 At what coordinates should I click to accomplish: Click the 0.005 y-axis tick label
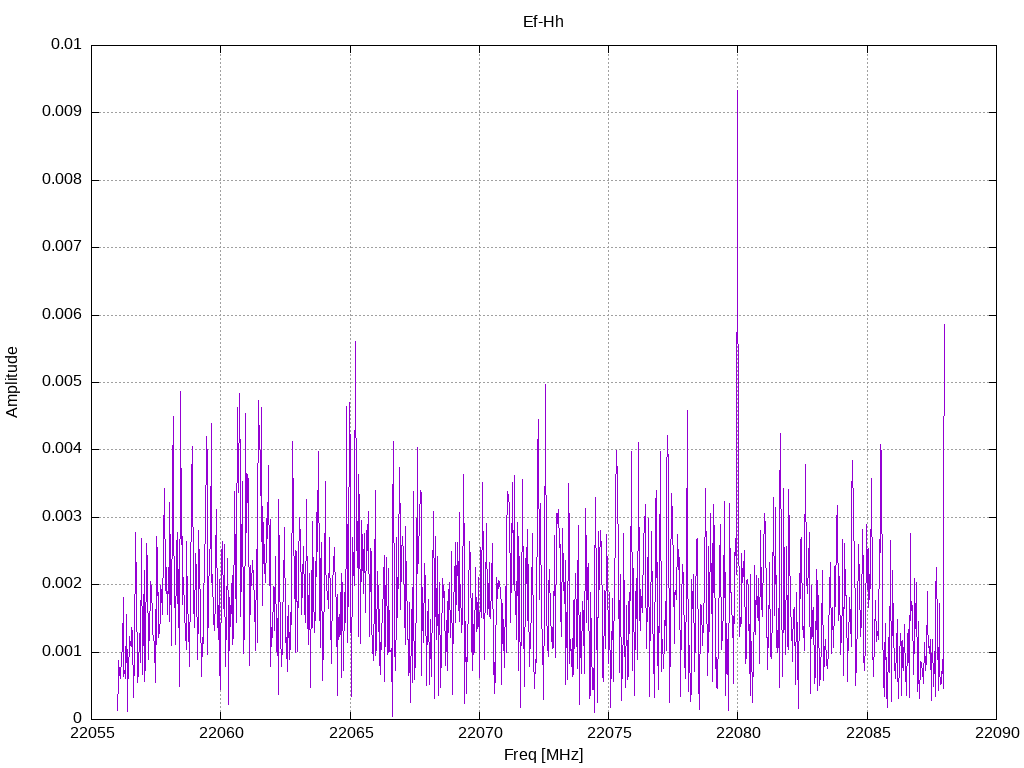pyautogui.click(x=61, y=382)
